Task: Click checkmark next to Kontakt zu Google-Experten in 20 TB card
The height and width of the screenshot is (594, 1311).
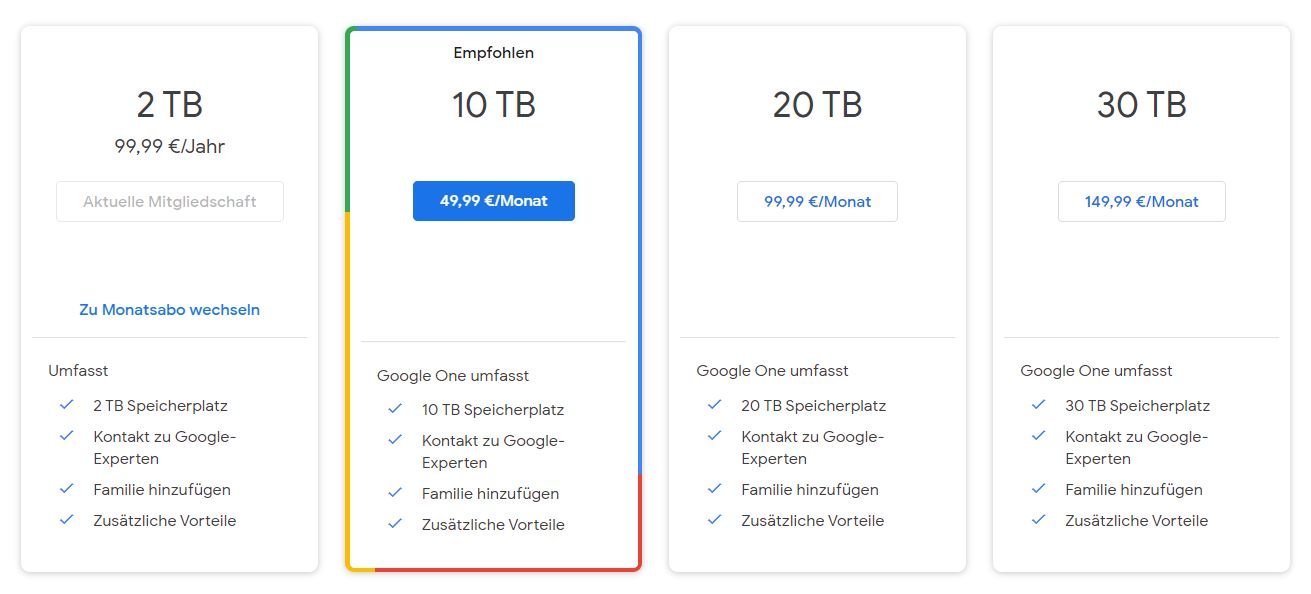Action: click(x=714, y=436)
